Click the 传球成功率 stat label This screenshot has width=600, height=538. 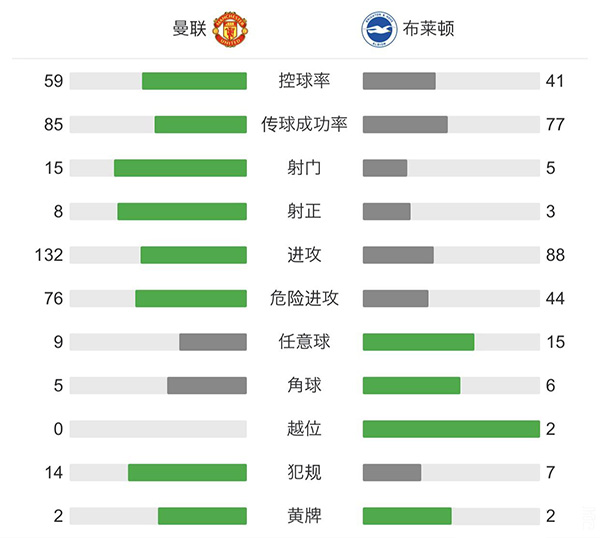304,125
